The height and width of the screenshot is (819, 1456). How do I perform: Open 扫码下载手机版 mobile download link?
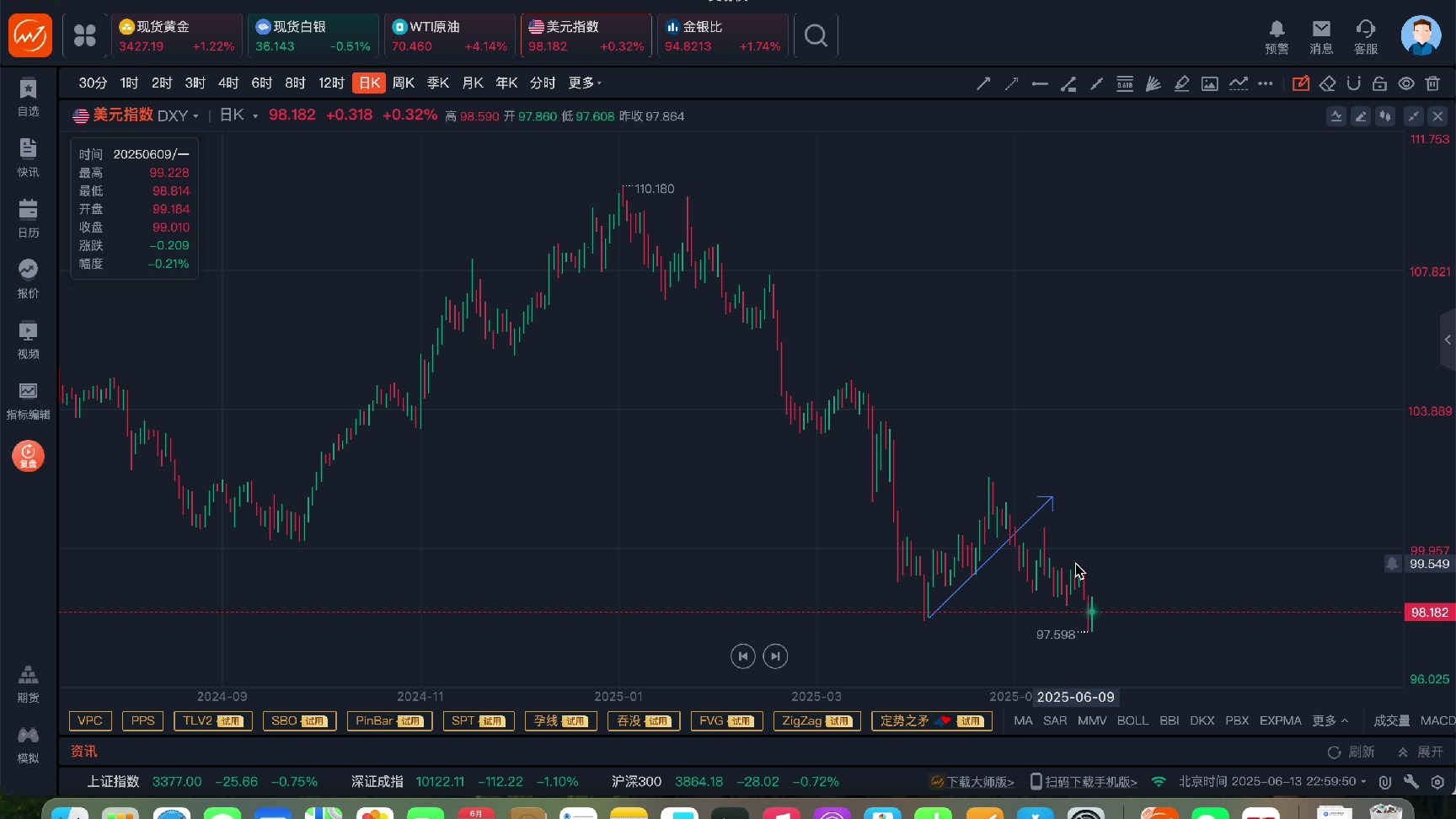tap(1084, 782)
